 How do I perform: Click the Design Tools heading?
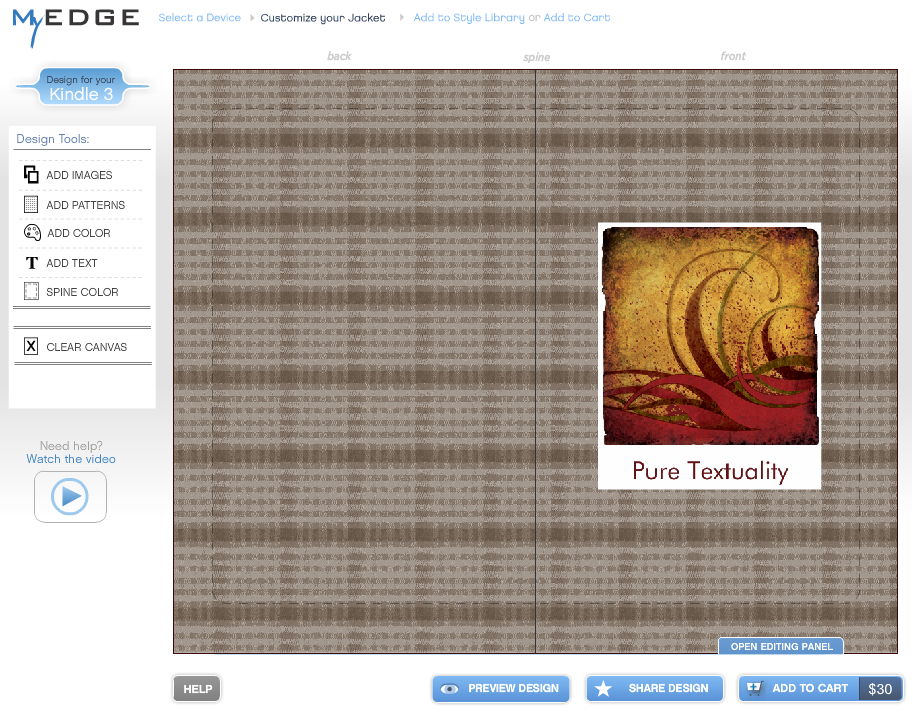[53, 139]
